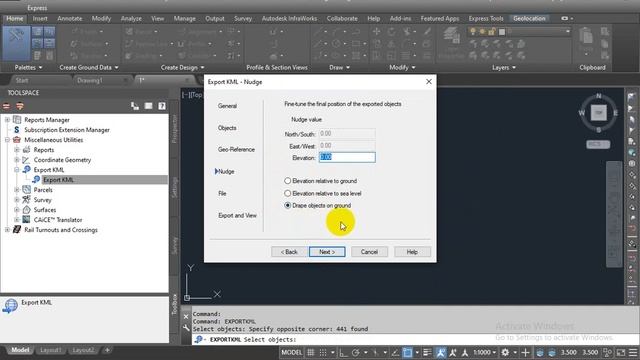The width and height of the screenshot is (640, 360).
Task: Open the Toolbox vertical tab in Toolspace
Action: pyautogui.click(x=174, y=304)
